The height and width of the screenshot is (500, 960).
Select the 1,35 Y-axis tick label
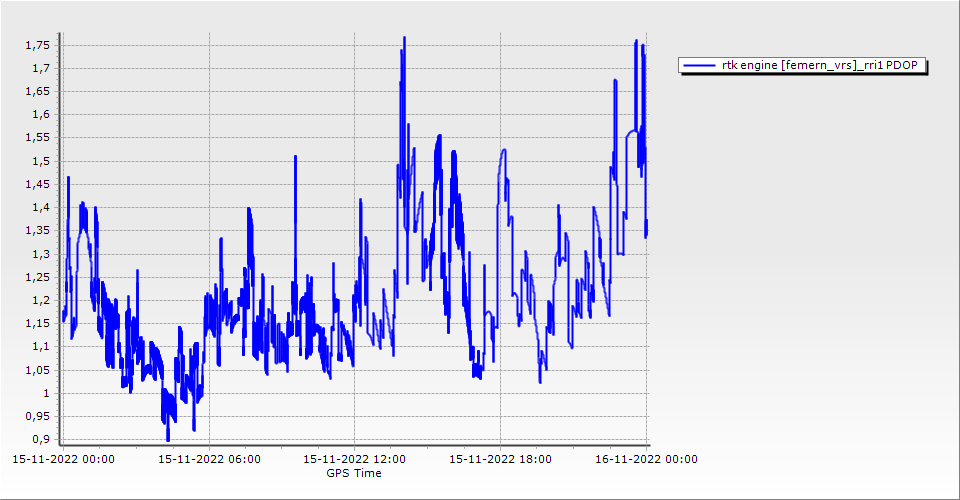point(39,231)
